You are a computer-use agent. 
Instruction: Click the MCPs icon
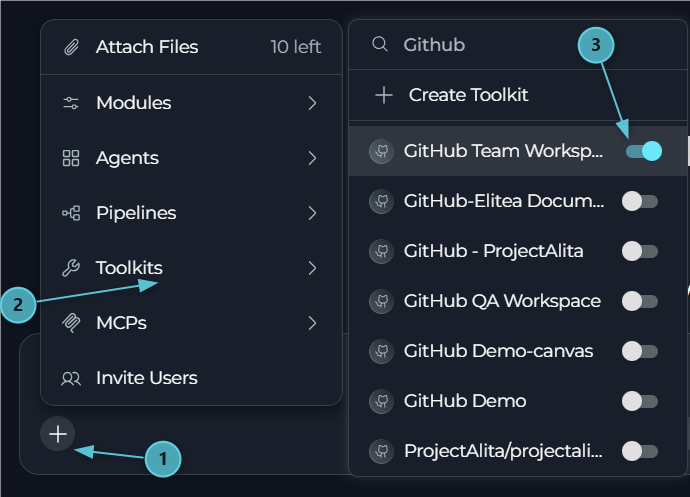point(71,323)
